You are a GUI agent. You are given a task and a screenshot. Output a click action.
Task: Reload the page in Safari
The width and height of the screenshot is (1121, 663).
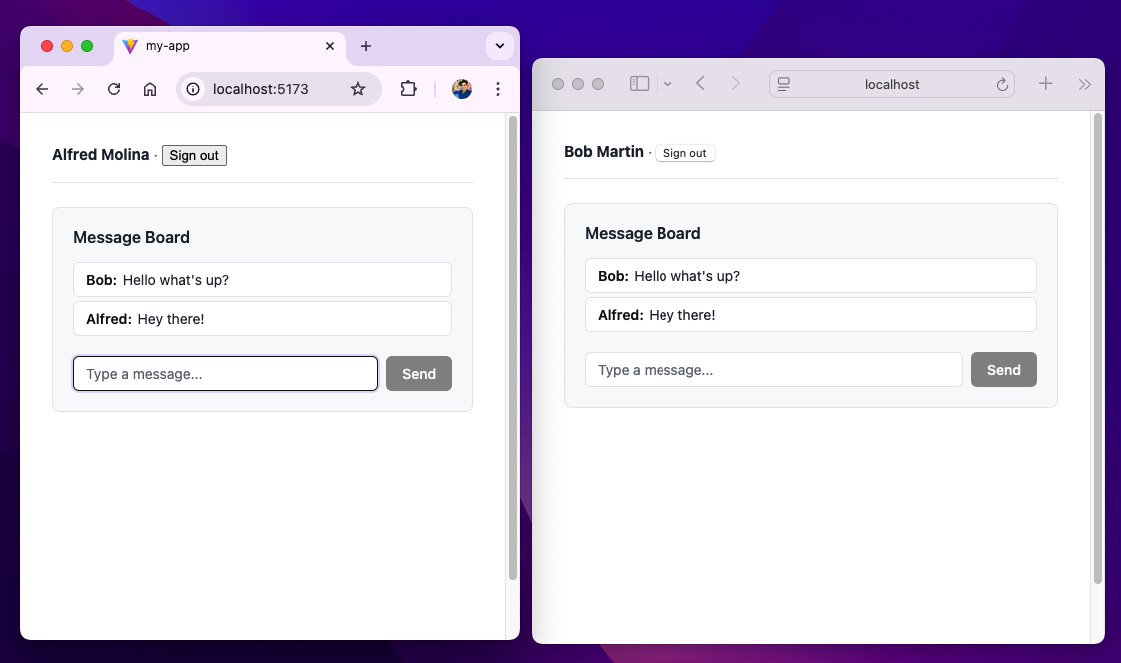pyautogui.click(x=1001, y=84)
